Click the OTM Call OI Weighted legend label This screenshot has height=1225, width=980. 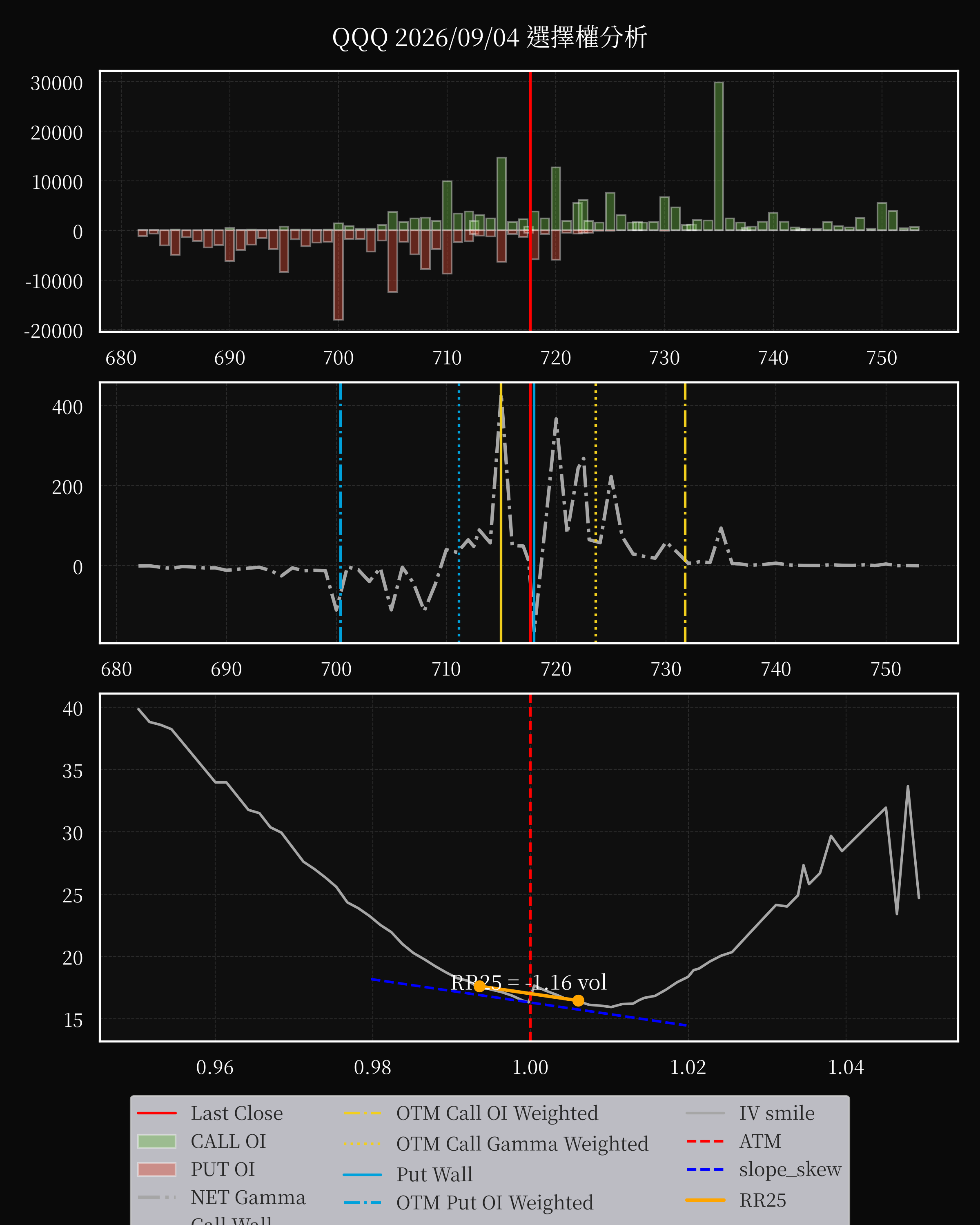coord(497,1113)
